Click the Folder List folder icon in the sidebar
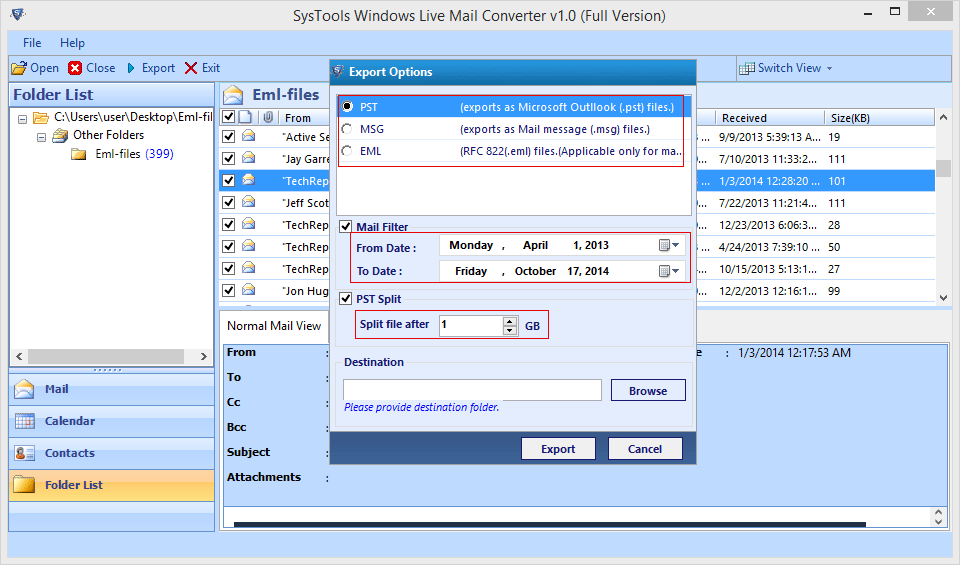This screenshot has height=565, width=960. [24, 484]
